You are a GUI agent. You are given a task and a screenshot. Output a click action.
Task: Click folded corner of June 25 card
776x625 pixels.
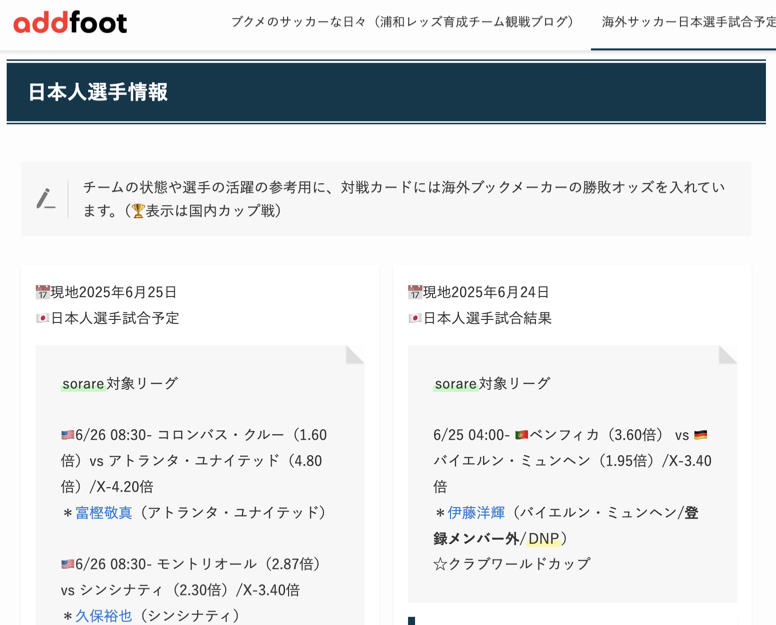click(355, 355)
